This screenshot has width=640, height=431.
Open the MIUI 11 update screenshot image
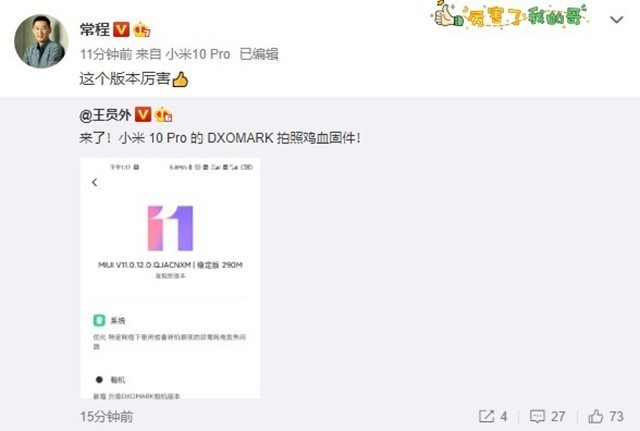pyautogui.click(x=170, y=278)
